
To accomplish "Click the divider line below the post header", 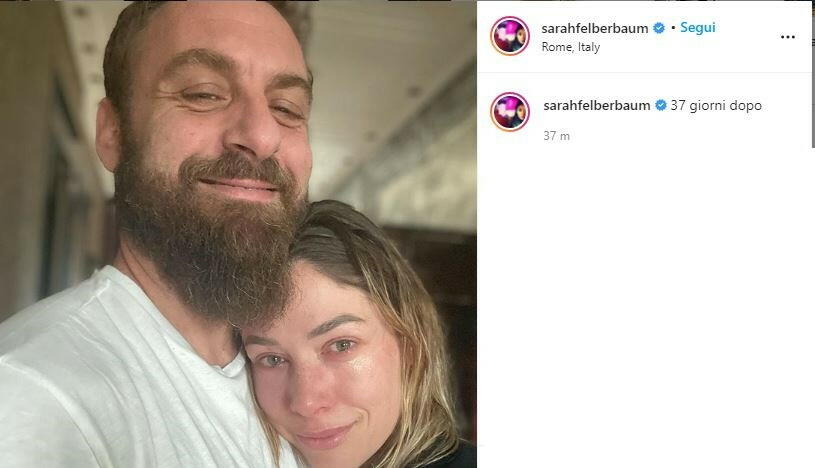I will [643, 72].
